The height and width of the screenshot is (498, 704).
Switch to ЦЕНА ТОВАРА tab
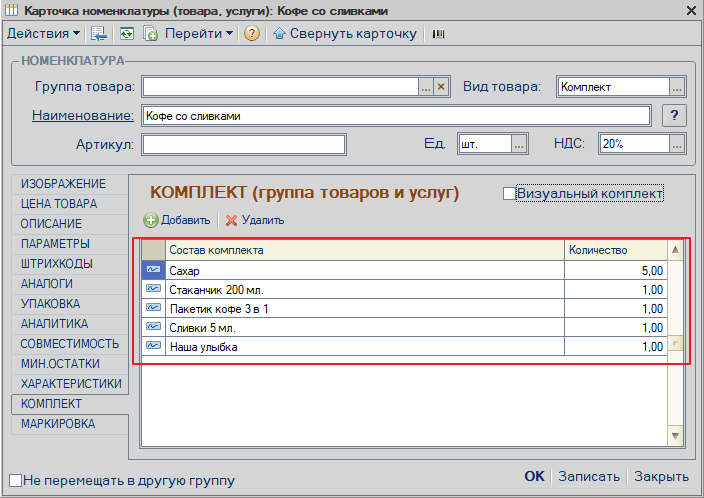coord(70,204)
